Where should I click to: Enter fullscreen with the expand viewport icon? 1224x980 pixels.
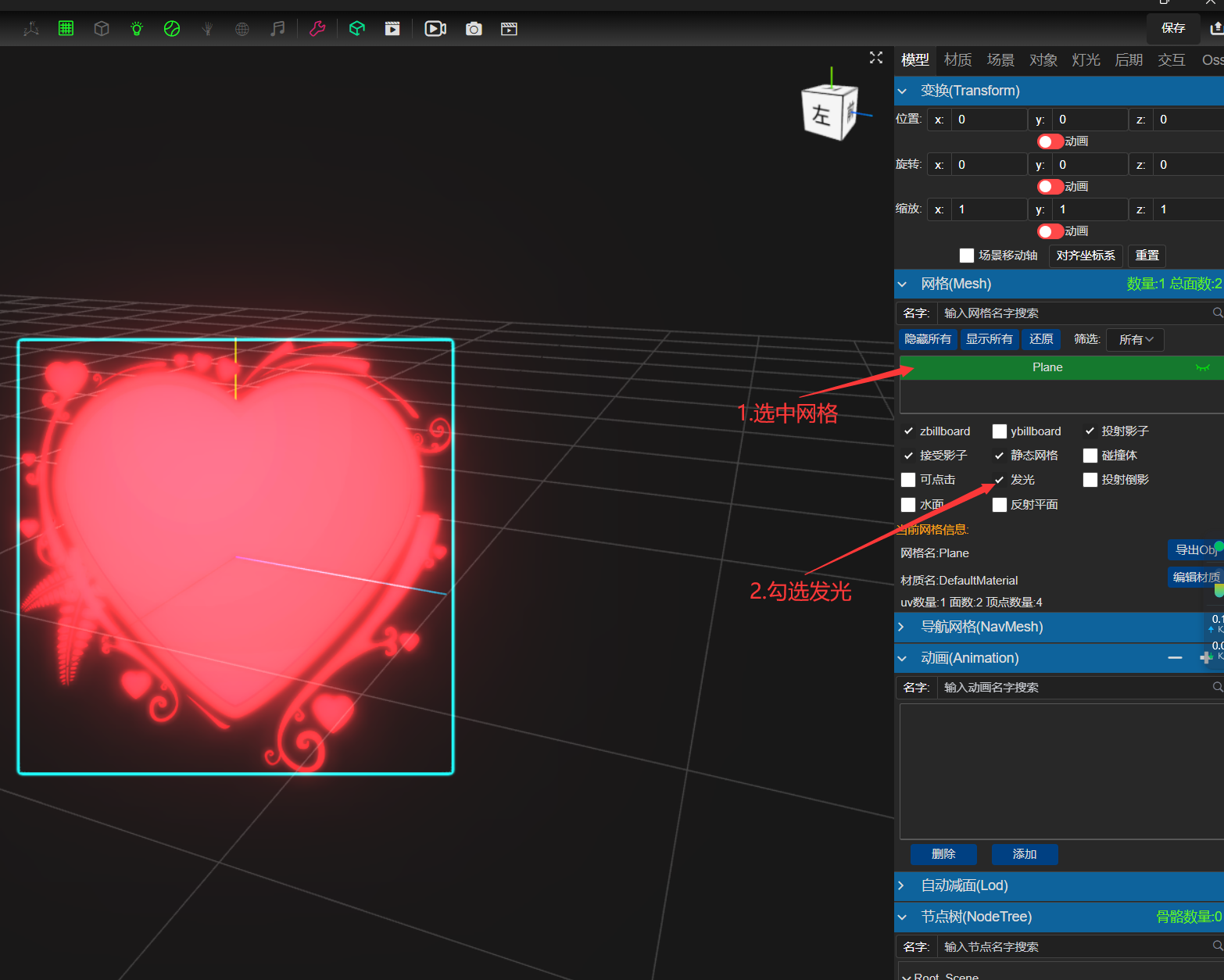pyautogui.click(x=876, y=58)
